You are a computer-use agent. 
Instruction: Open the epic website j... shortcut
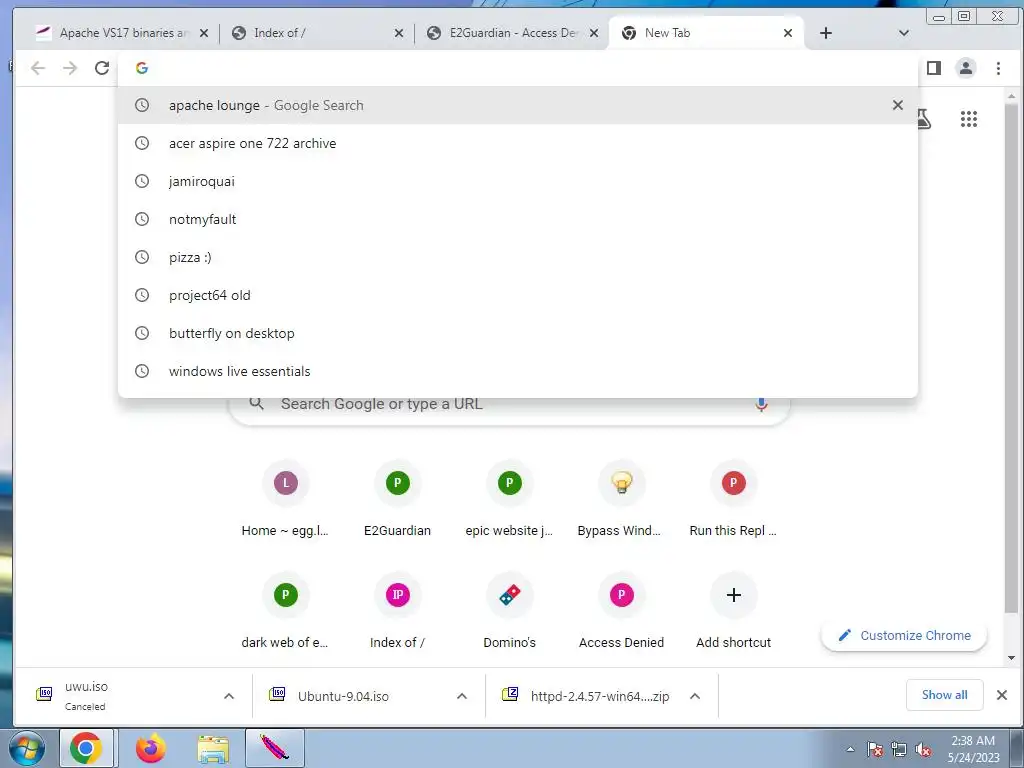click(x=509, y=498)
